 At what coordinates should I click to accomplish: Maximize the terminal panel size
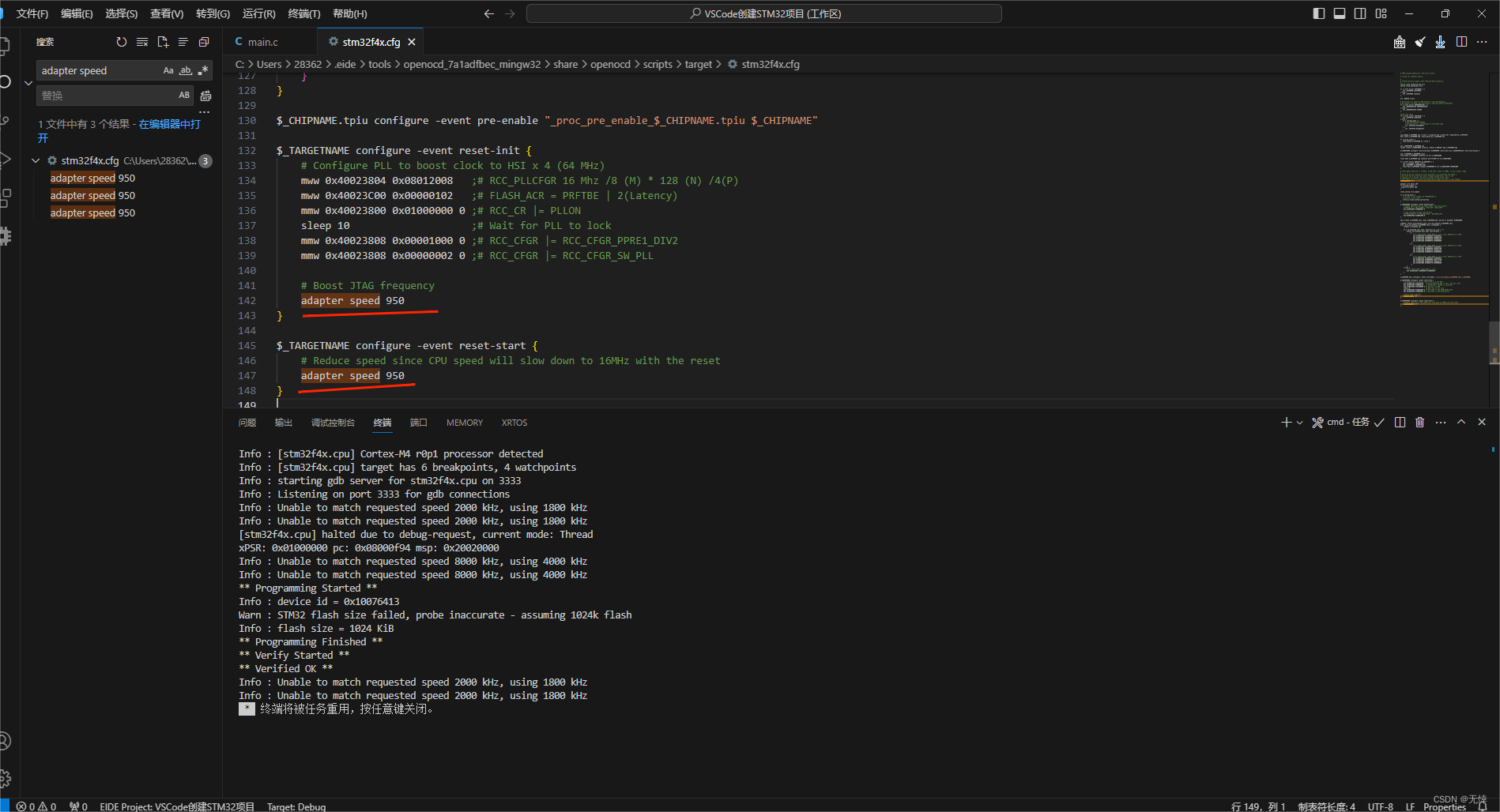[x=1461, y=423]
